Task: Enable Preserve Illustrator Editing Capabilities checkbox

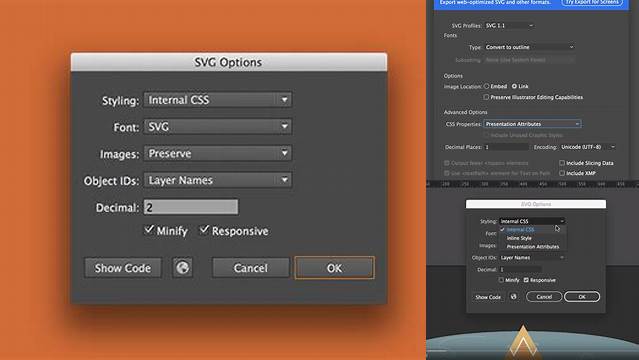Action: click(486, 97)
